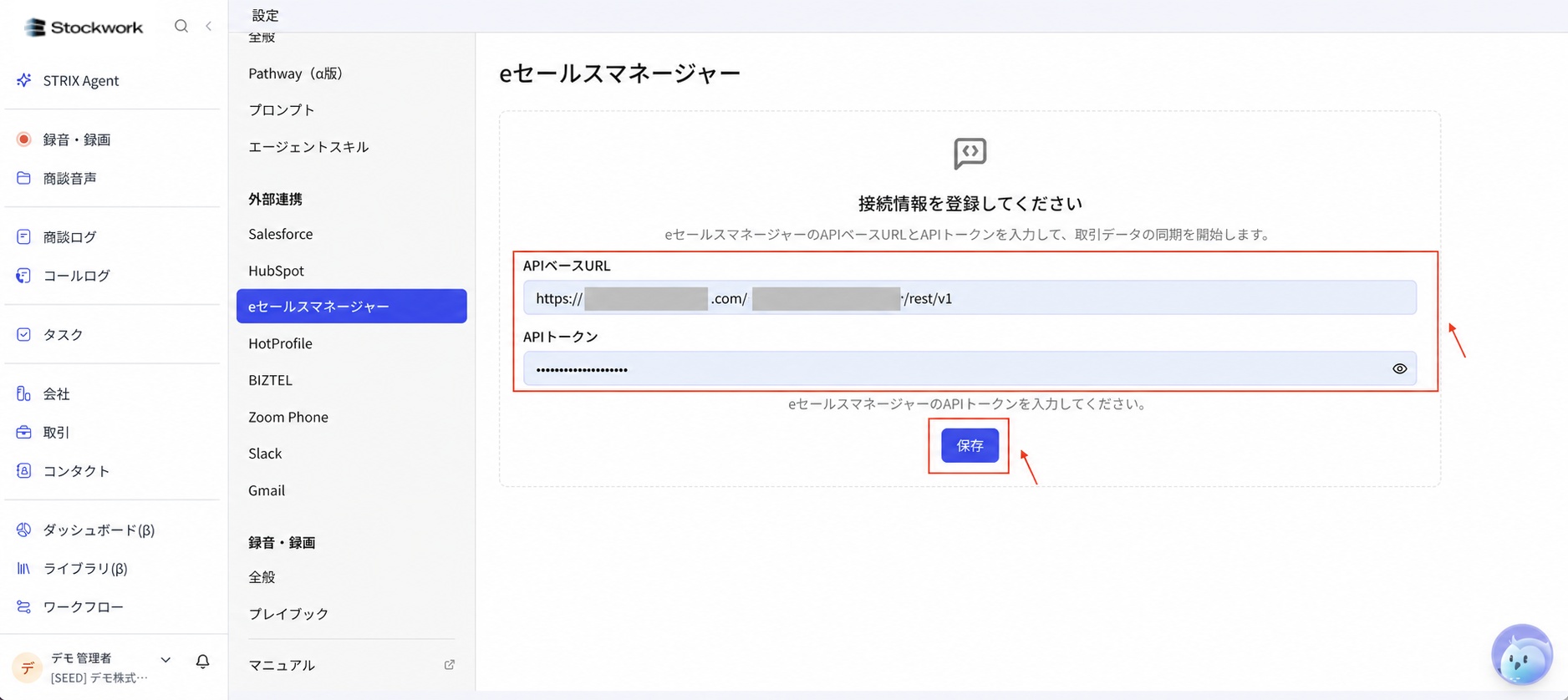Viewport: 1568px width, 700px height.
Task: Click the ダッシュボード(β) chart icon
Action: pos(23,530)
